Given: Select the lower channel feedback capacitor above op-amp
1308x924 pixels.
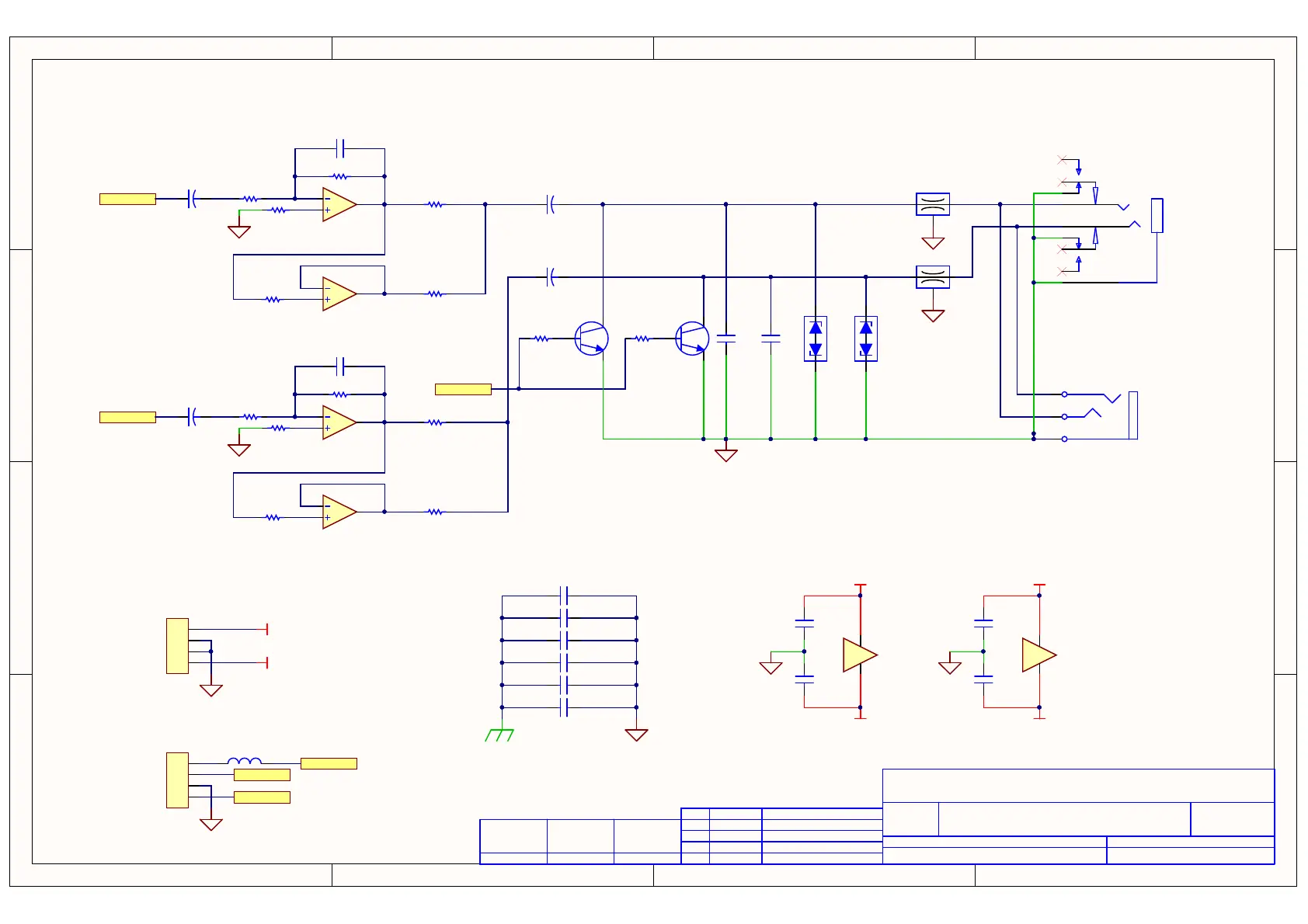Looking at the screenshot, I should coord(340,366).
